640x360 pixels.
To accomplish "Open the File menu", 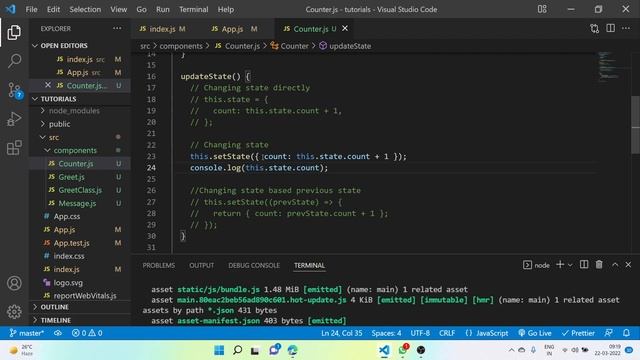I will (x=31, y=9).
